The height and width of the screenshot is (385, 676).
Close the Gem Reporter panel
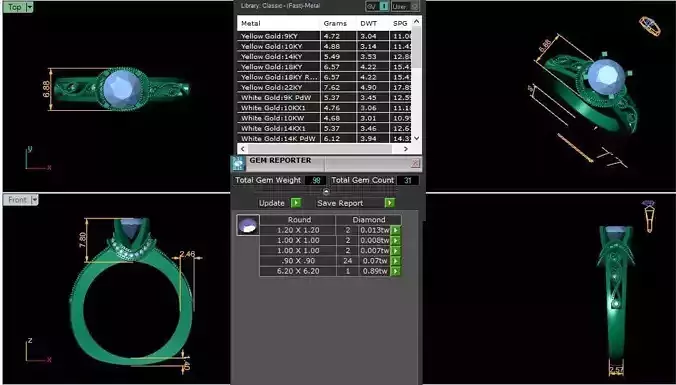pyautogui.click(x=415, y=163)
